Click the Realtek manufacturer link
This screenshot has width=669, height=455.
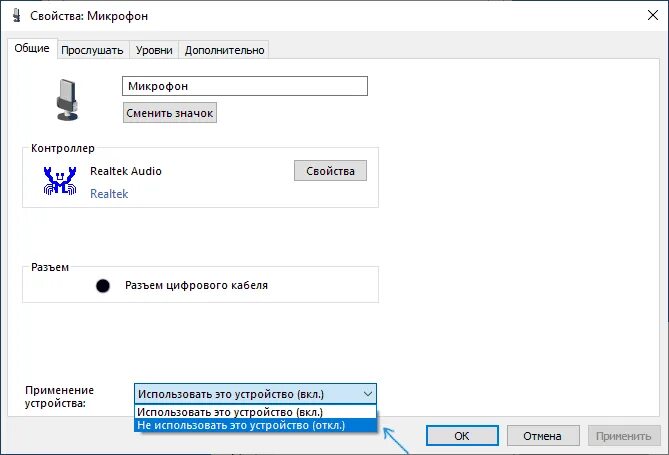pos(109,194)
